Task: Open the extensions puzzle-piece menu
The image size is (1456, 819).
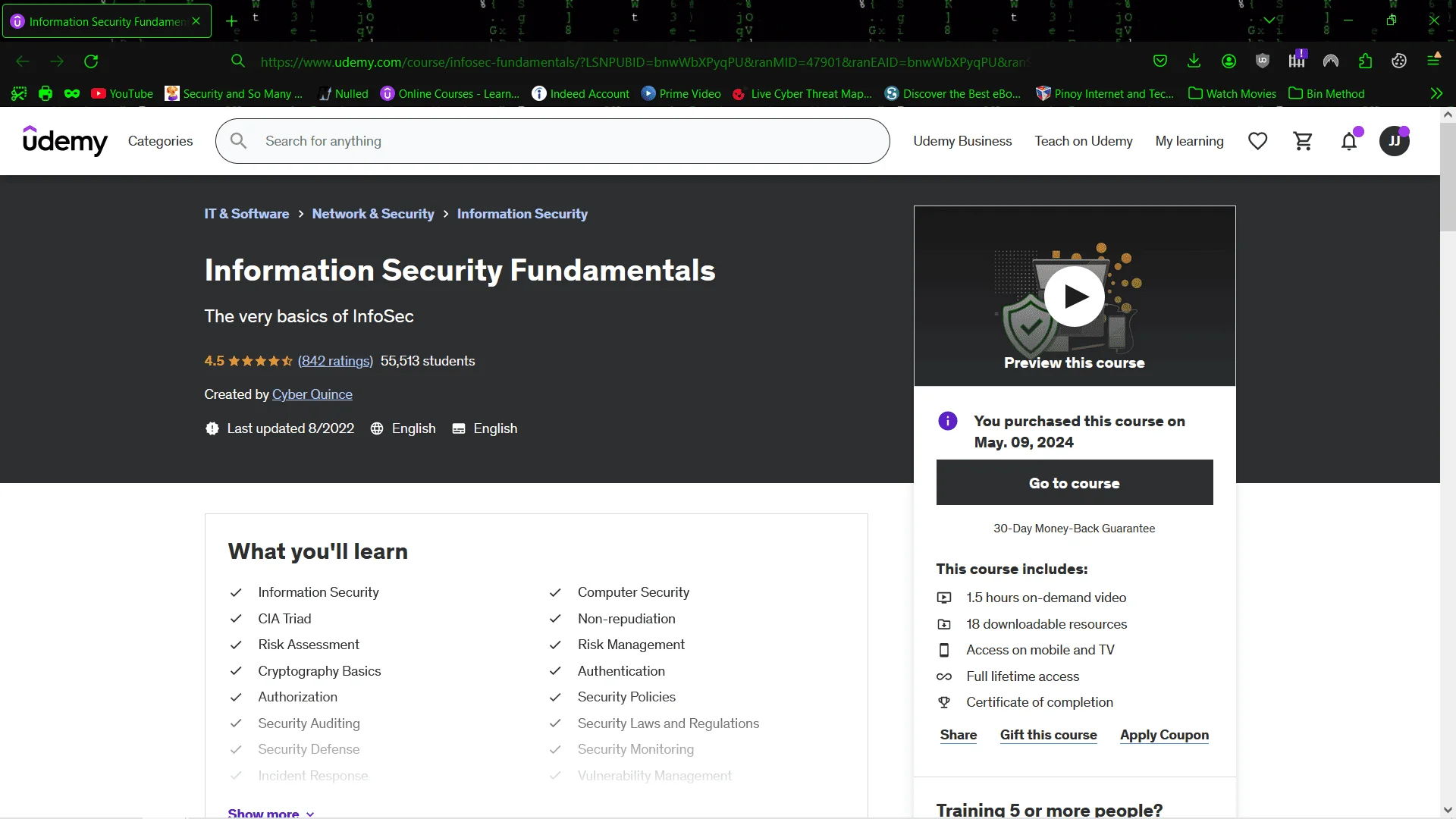Action: (x=1365, y=61)
